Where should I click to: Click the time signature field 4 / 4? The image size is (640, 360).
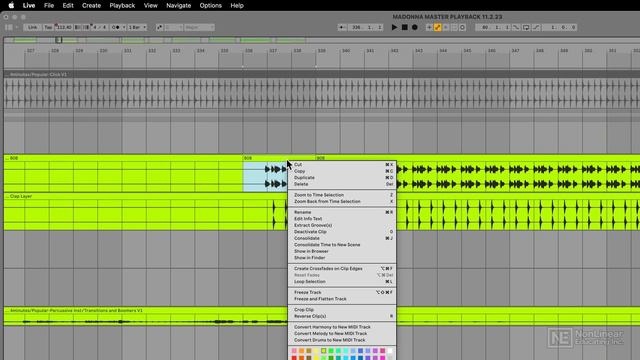coord(99,27)
